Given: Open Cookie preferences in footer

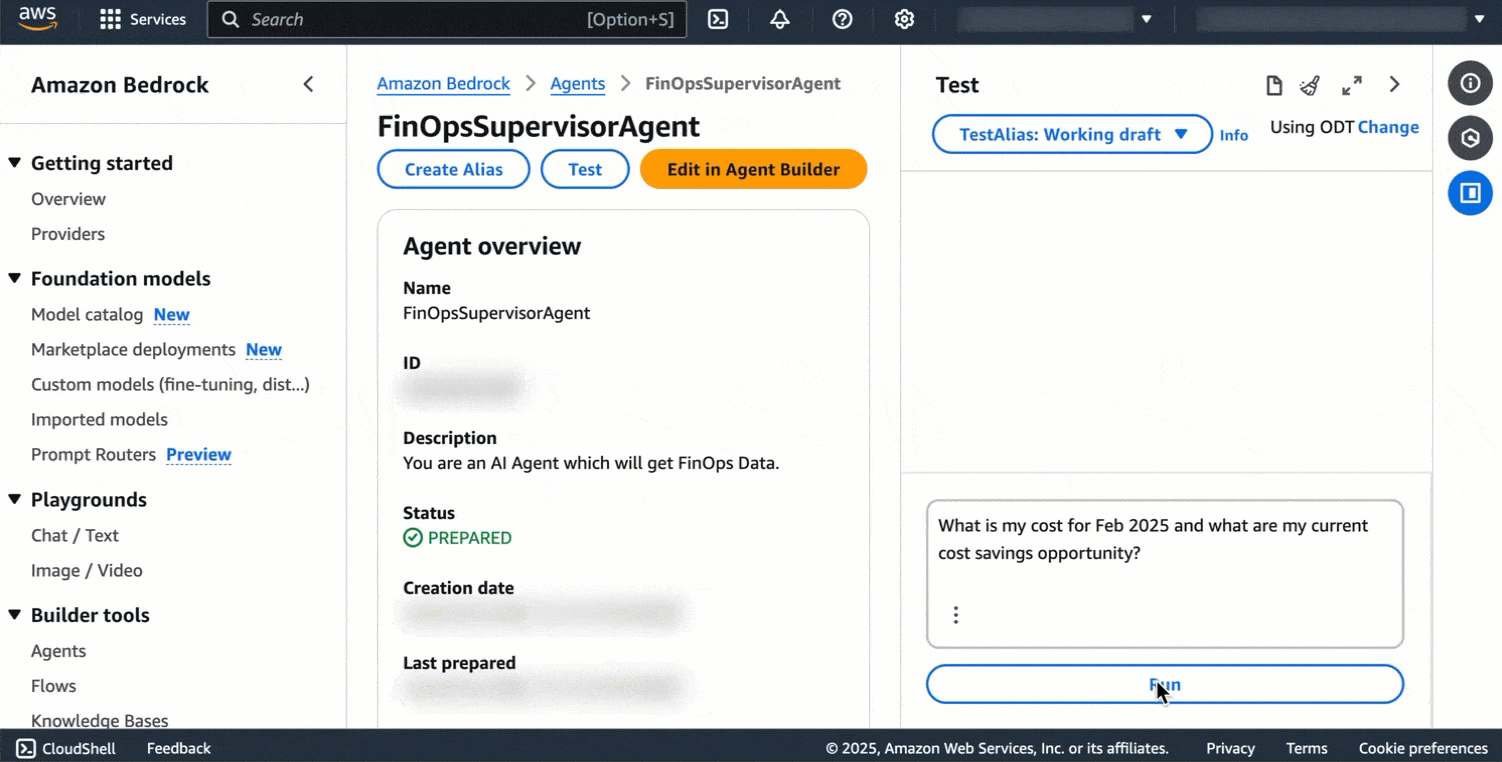Looking at the screenshot, I should [1423, 748].
